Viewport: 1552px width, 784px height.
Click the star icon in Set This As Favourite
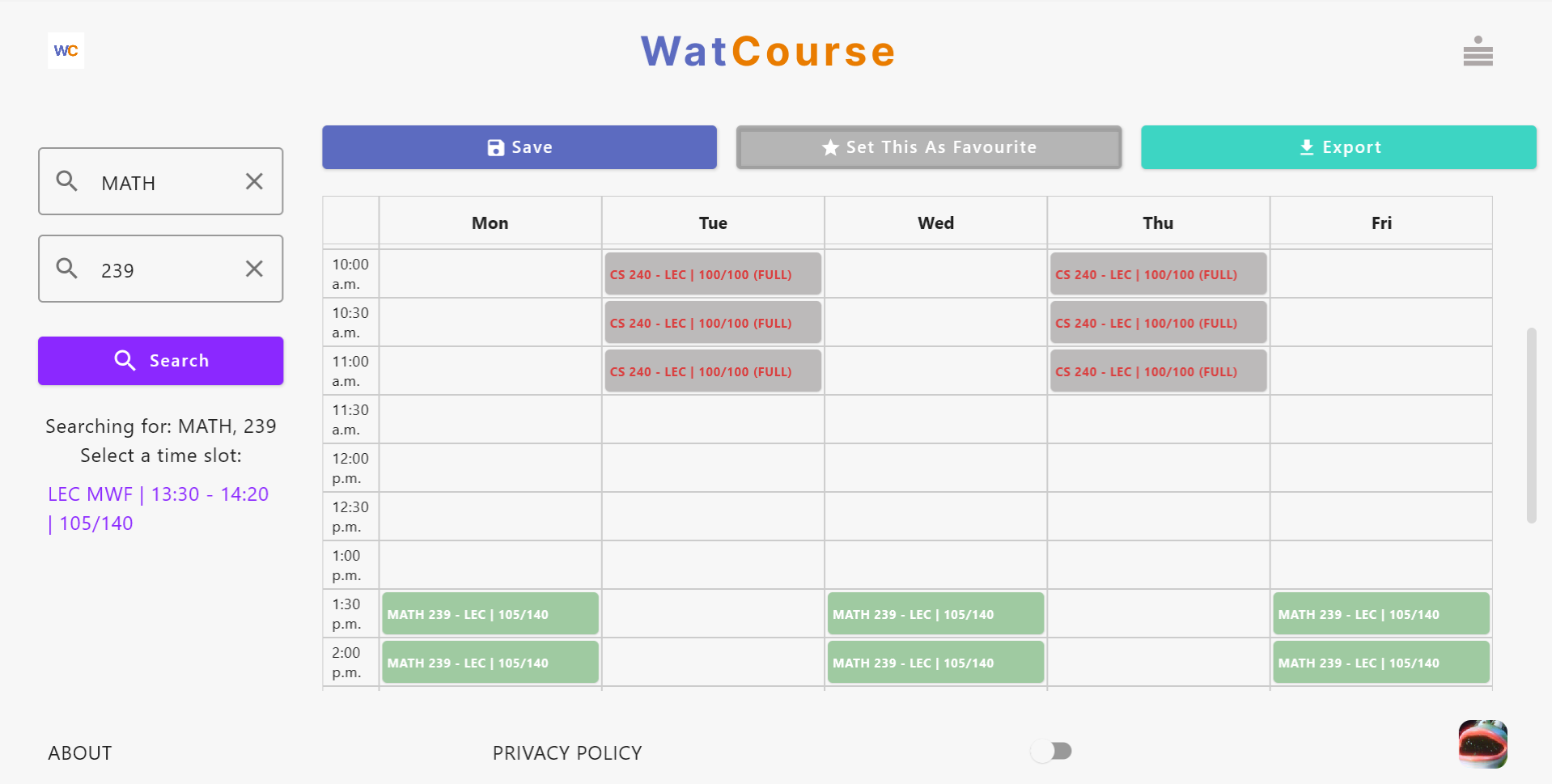tap(829, 147)
